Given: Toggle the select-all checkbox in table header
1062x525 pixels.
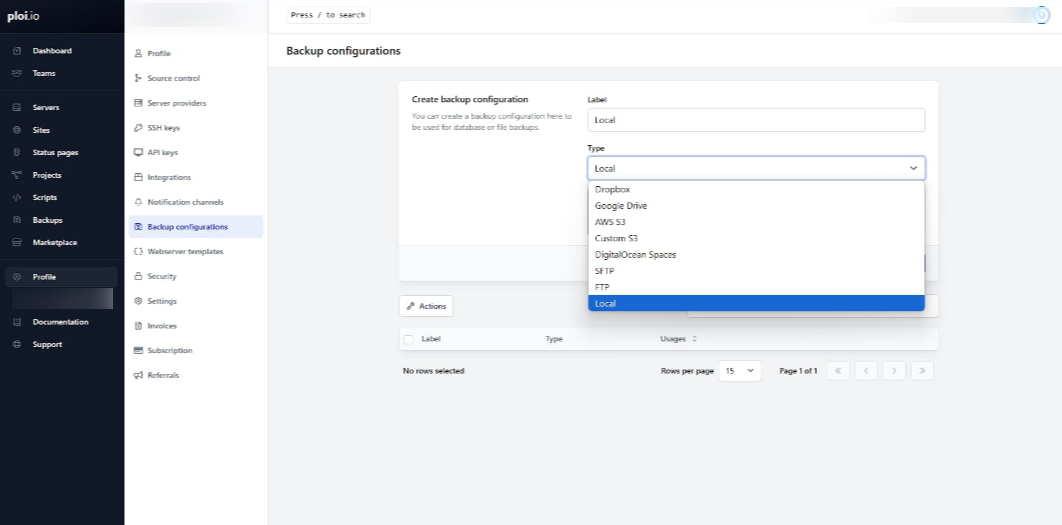Looking at the screenshot, I should (408, 339).
